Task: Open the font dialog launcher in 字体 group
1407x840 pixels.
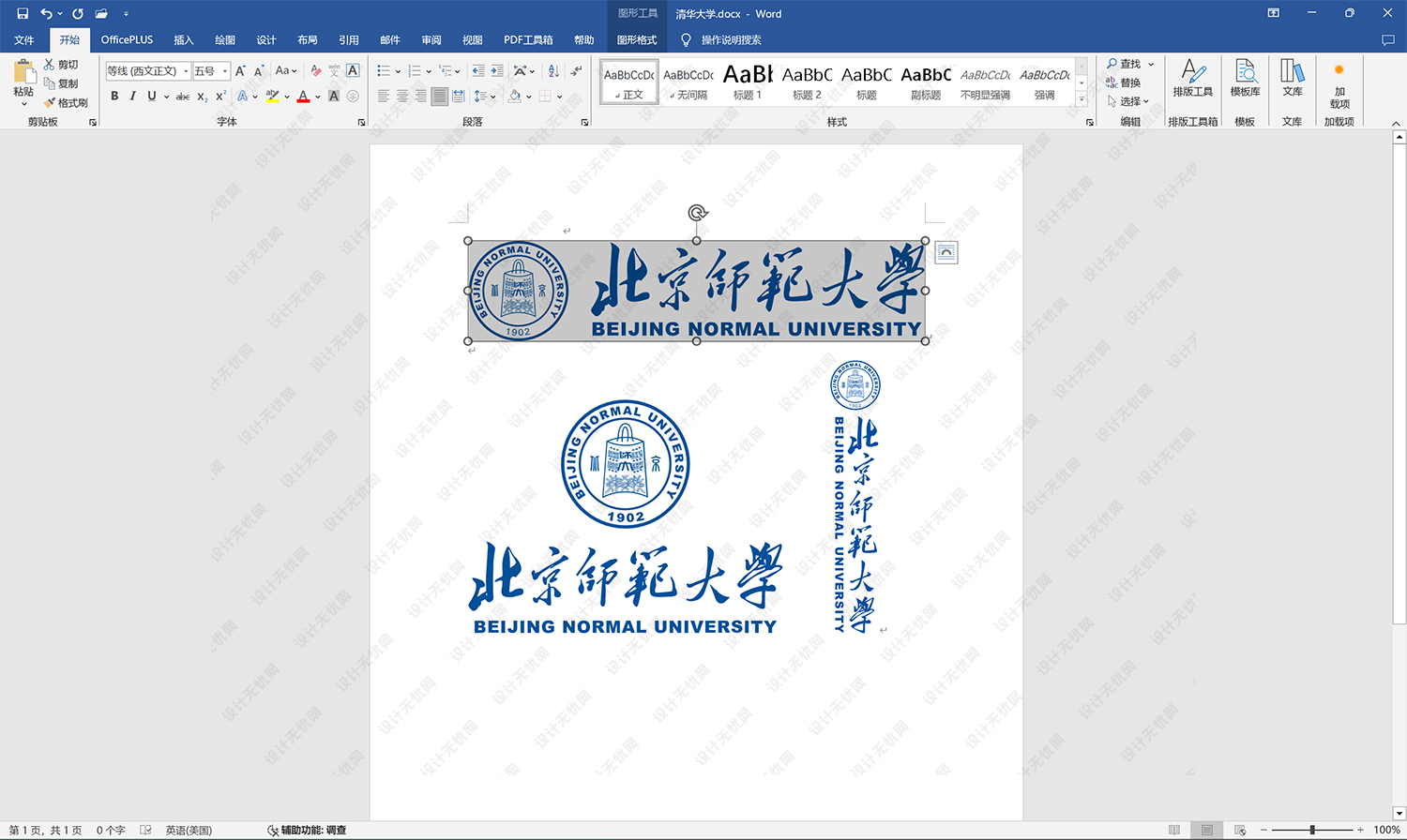Action: 362,122
